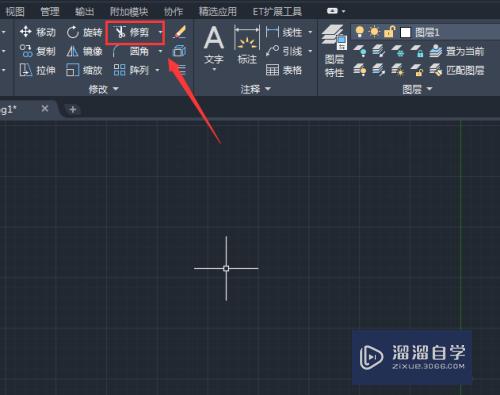Click the Layer Lock icon with cyan padlock

417,51
